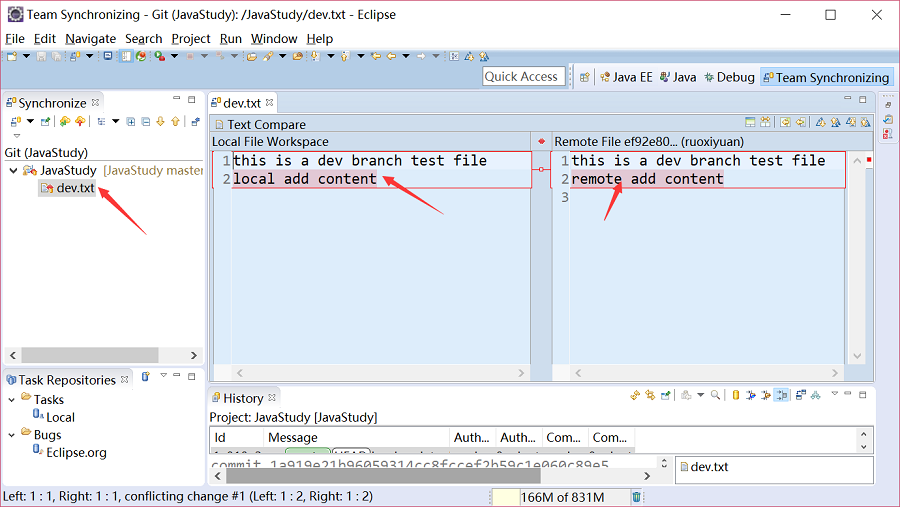Go to previous difference in Text Compare

pos(836,122)
